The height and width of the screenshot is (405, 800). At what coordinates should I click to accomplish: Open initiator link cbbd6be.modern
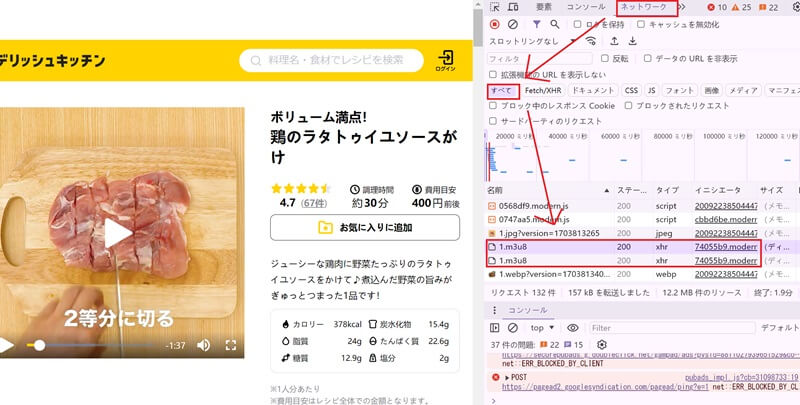click(726, 219)
